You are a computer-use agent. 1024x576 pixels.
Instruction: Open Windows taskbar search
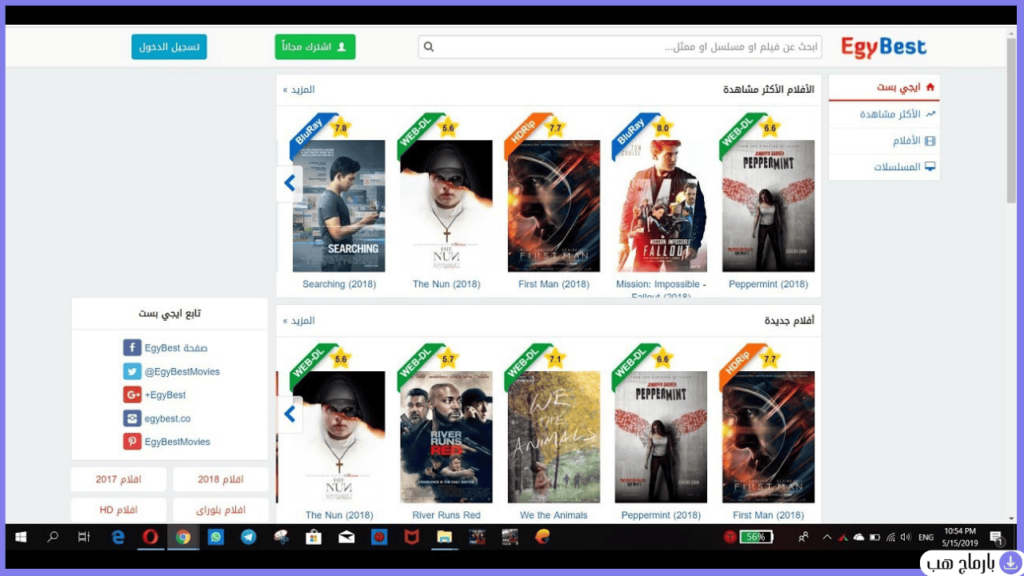(x=52, y=537)
